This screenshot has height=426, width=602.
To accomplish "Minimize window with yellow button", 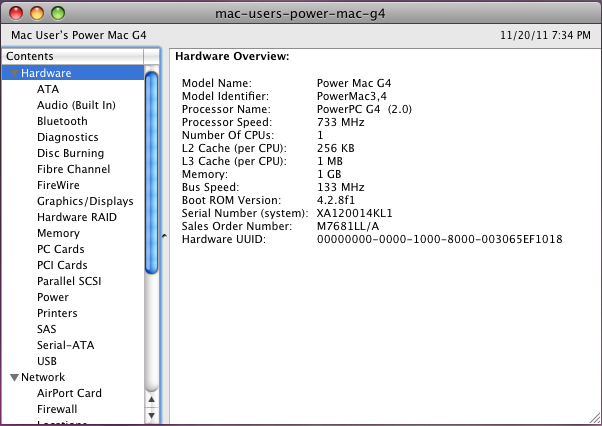I will 37,13.
